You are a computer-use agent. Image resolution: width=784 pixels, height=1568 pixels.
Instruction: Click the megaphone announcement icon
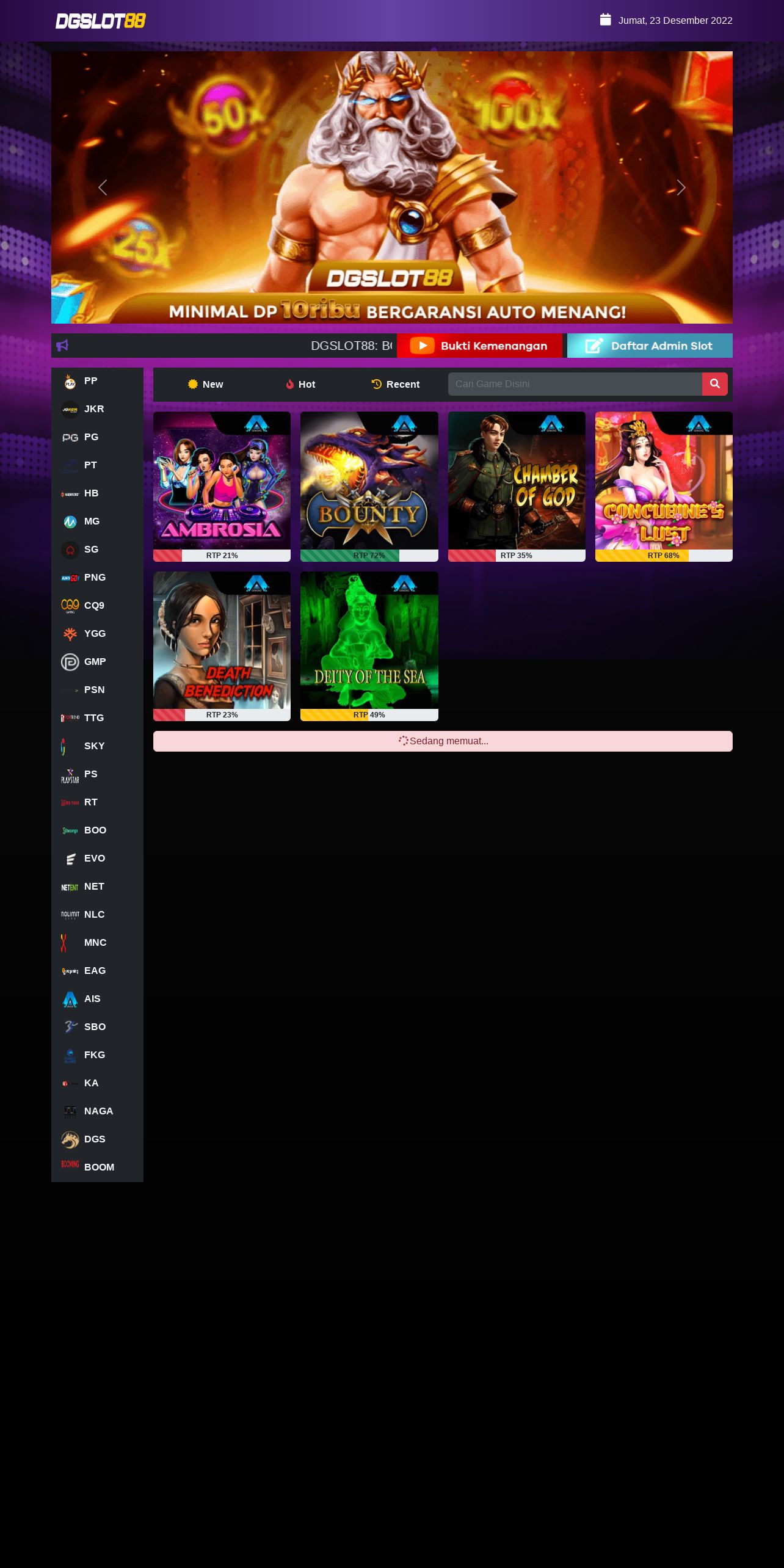(x=62, y=346)
